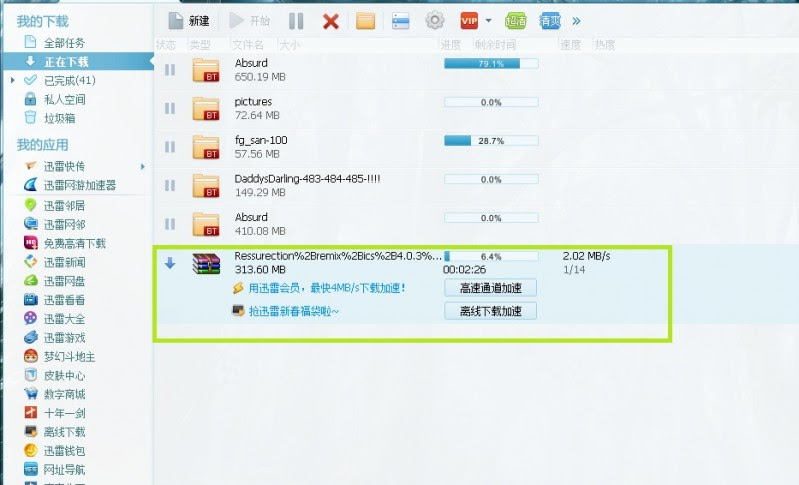Toggle pause icon on the fg_san-100 row

pos(170,147)
